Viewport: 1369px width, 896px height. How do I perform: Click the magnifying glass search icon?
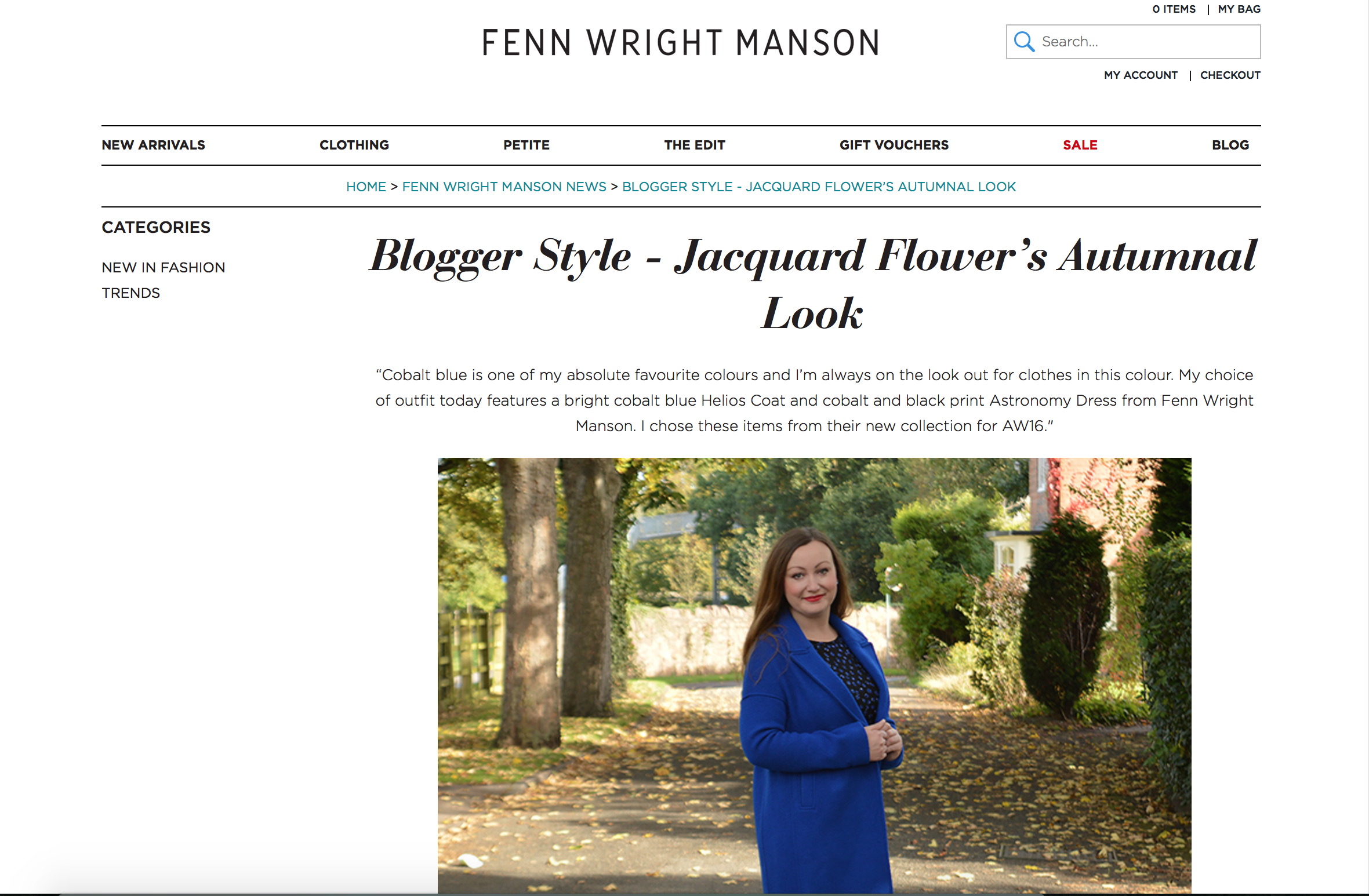tap(1024, 42)
